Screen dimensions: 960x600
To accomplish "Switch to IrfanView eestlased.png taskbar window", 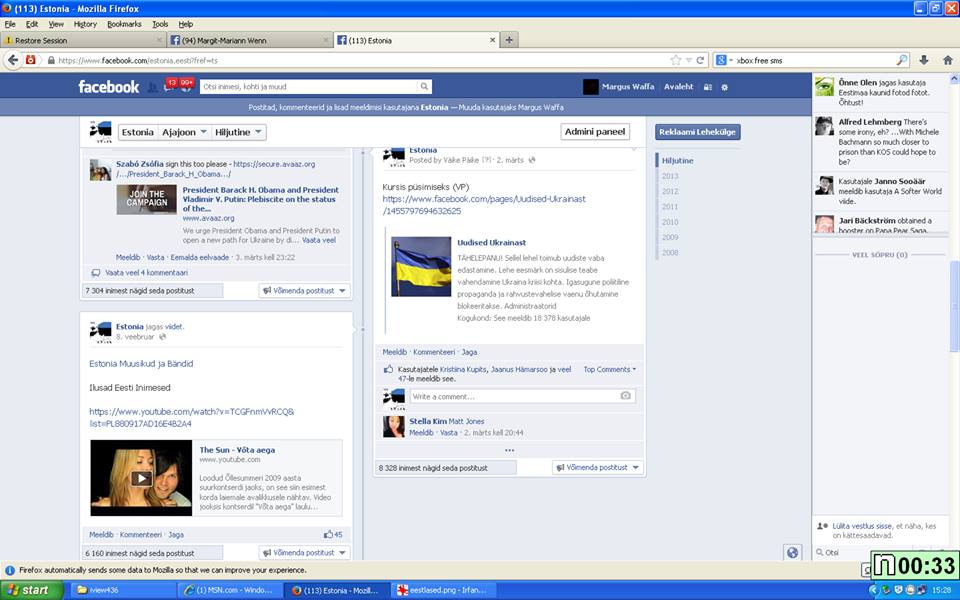I will [x=443, y=590].
